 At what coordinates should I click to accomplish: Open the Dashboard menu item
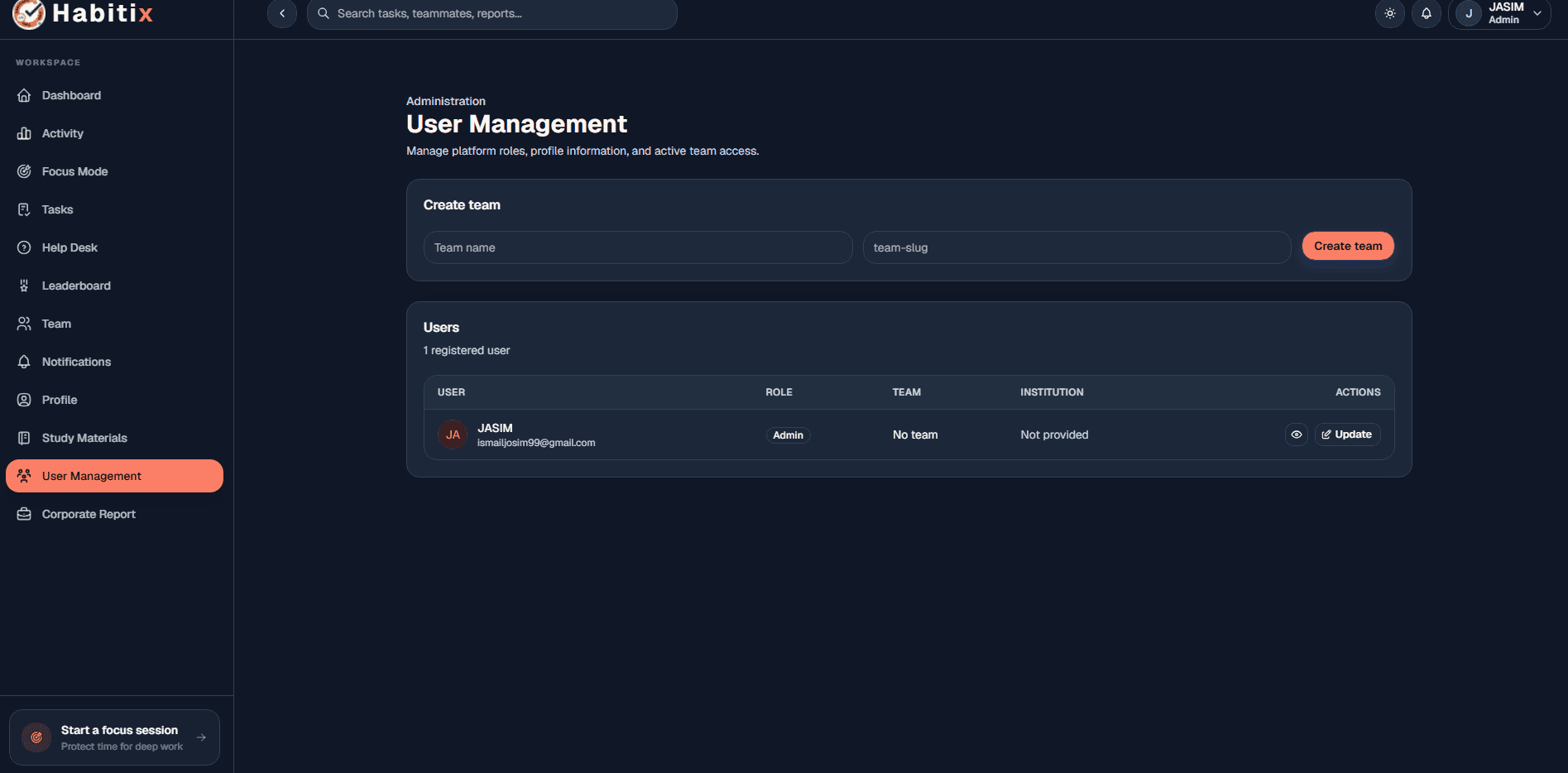pyautogui.click(x=114, y=95)
